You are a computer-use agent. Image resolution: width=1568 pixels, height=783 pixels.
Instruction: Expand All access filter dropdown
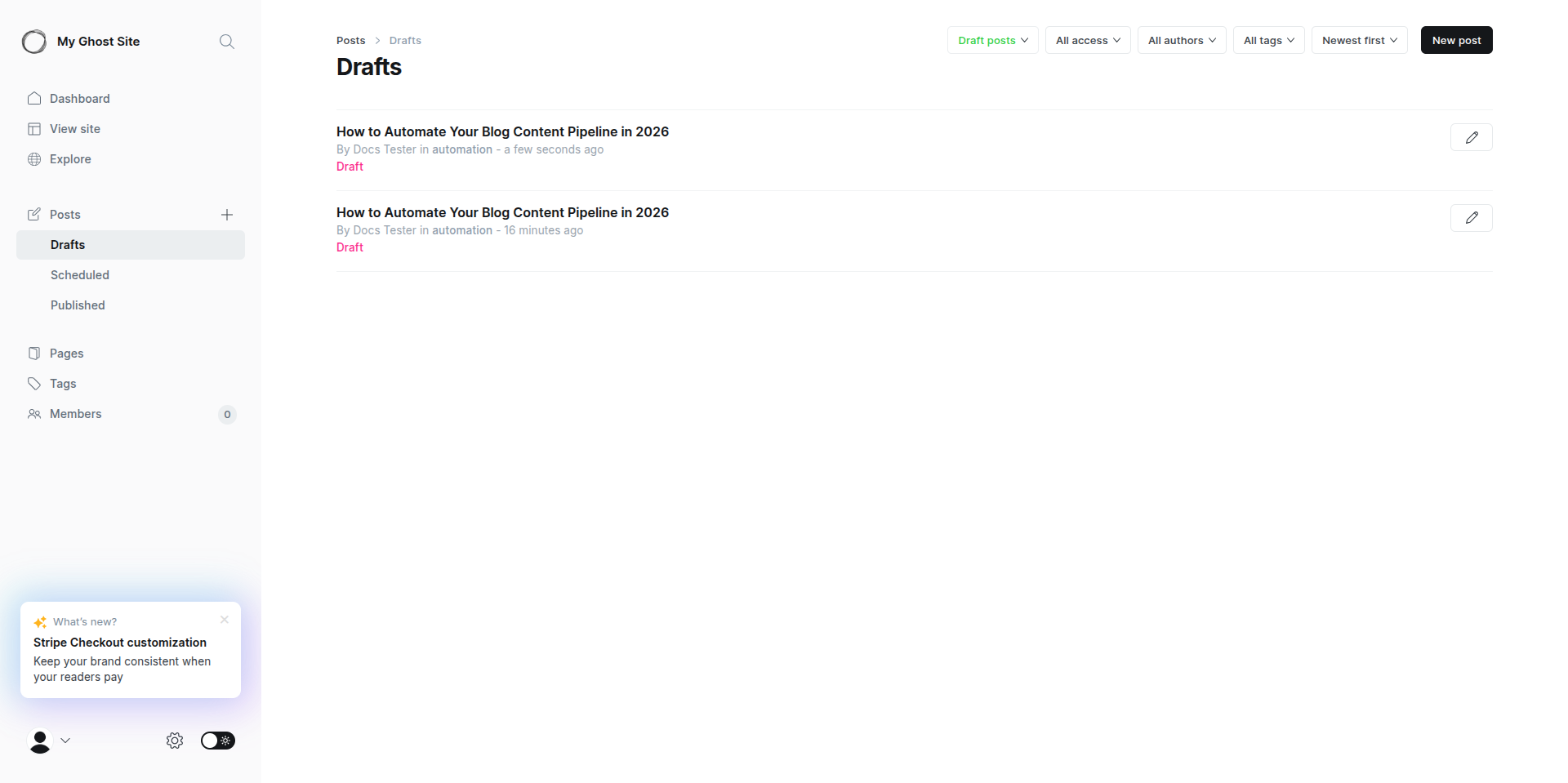(x=1088, y=40)
